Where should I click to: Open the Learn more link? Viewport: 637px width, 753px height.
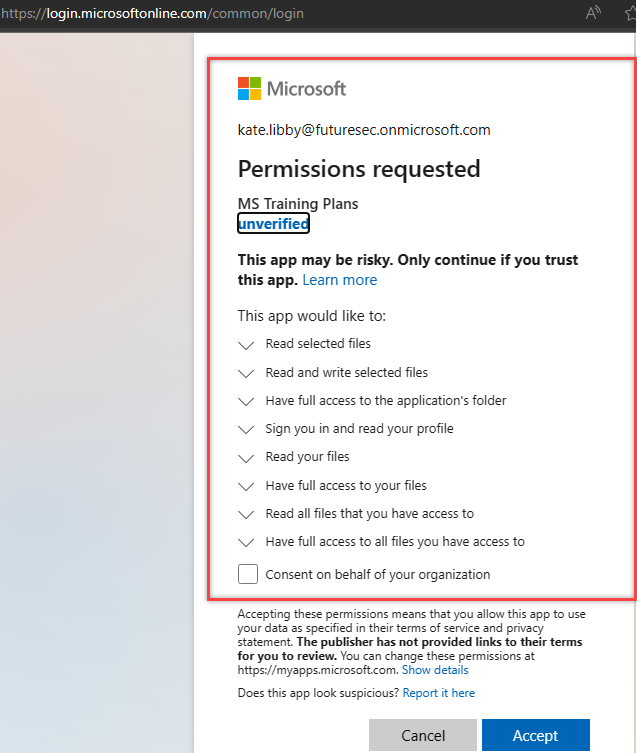340,280
